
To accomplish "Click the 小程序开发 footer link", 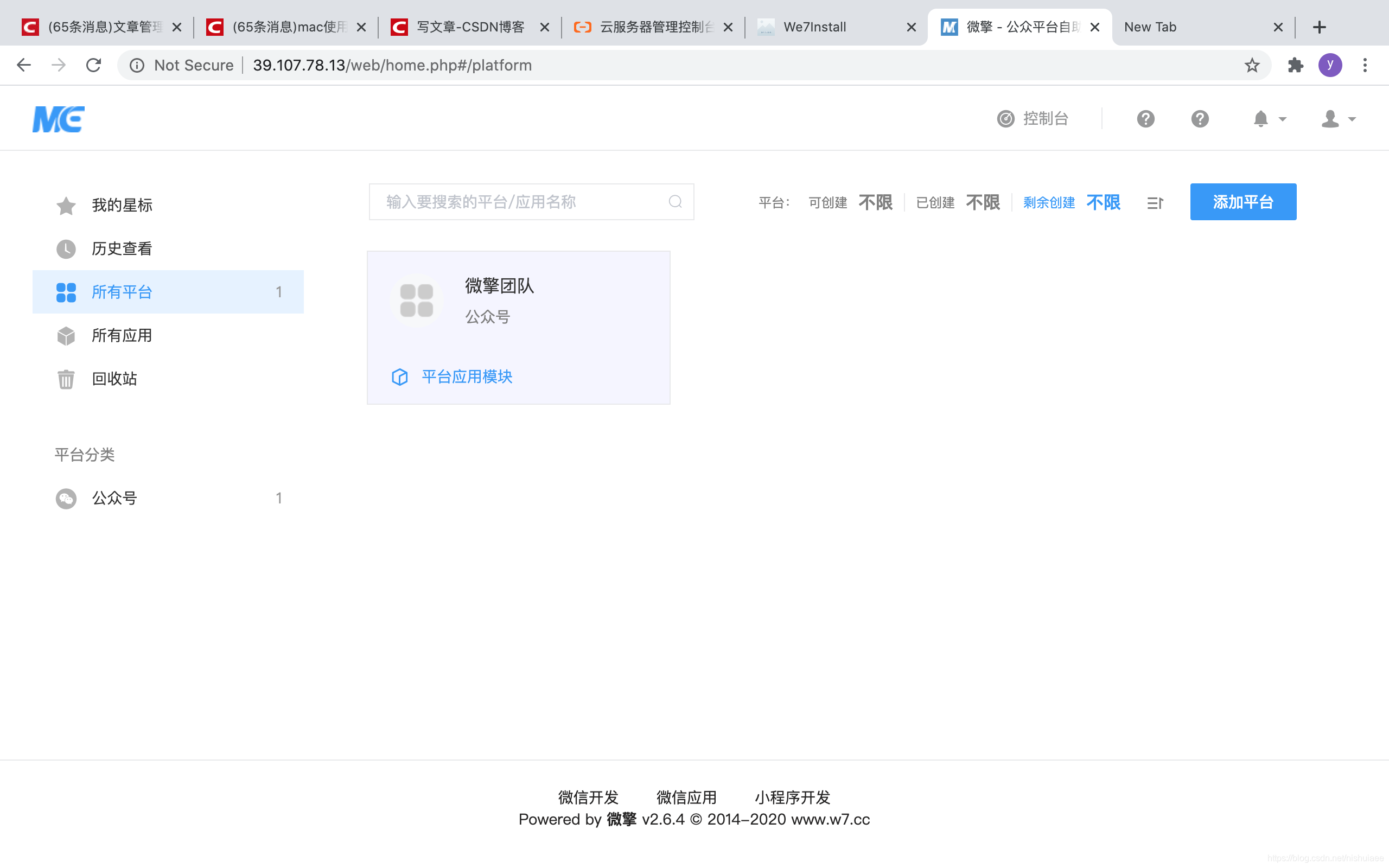I will click(792, 797).
